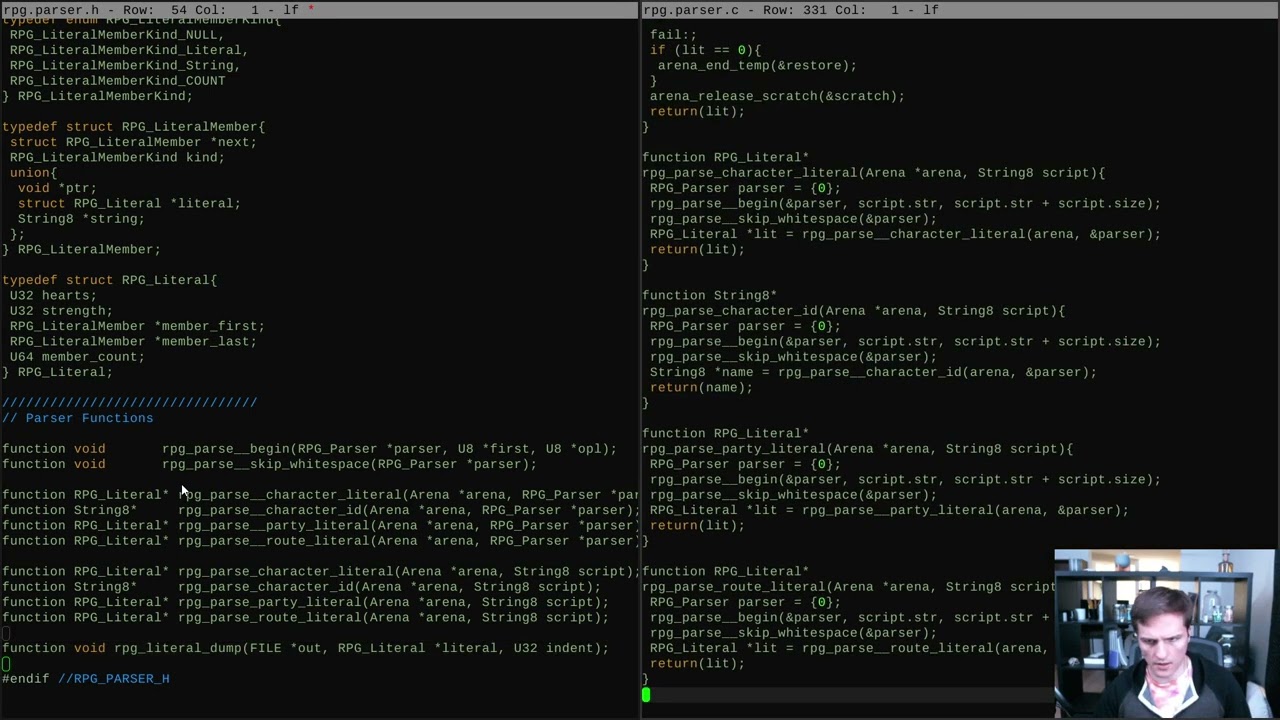This screenshot has height=720, width=1280.
Task: Click 'void *ptr;' union member
Action: pos(57,188)
